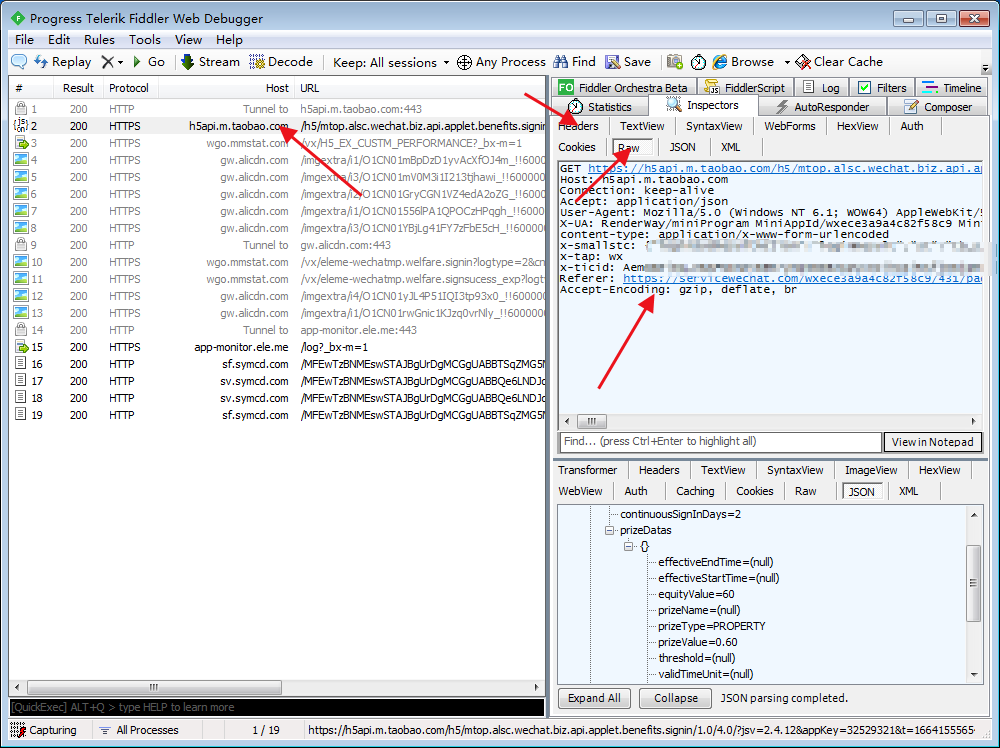Select request TextView inspector tab

pos(642,126)
